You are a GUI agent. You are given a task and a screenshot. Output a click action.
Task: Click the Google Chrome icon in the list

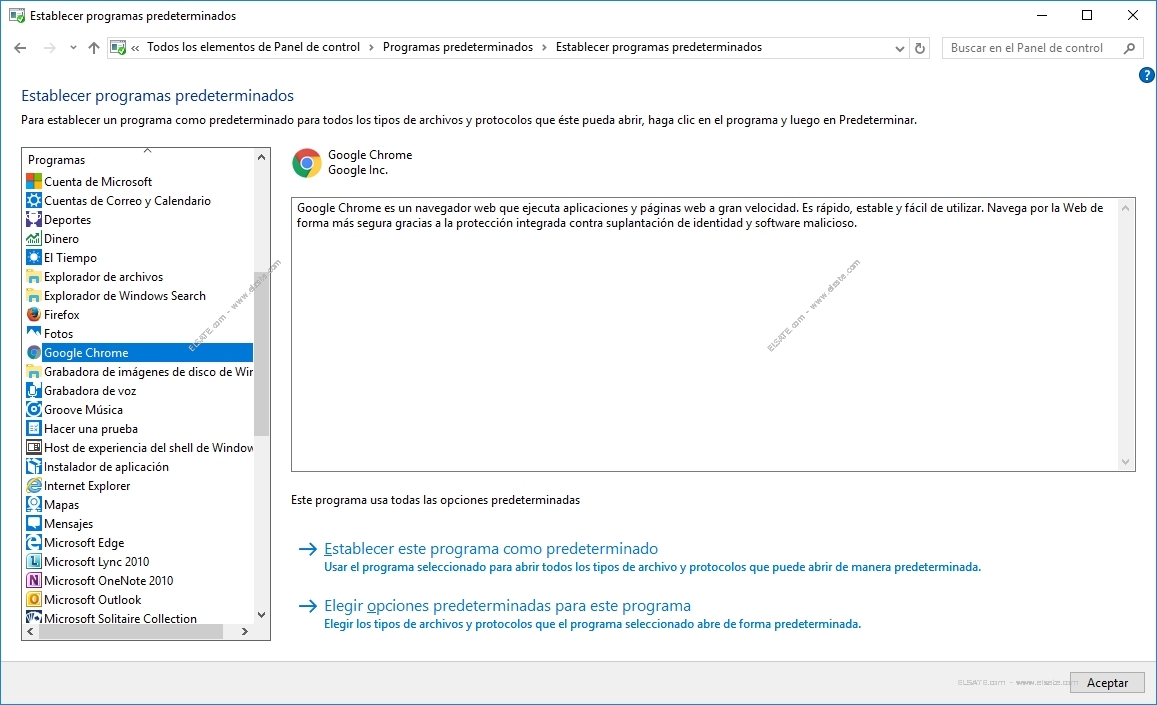click(34, 353)
